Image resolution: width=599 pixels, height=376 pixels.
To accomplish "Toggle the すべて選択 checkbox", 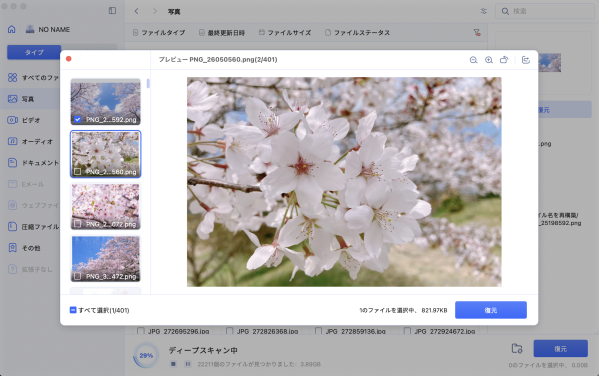I will 73,310.
